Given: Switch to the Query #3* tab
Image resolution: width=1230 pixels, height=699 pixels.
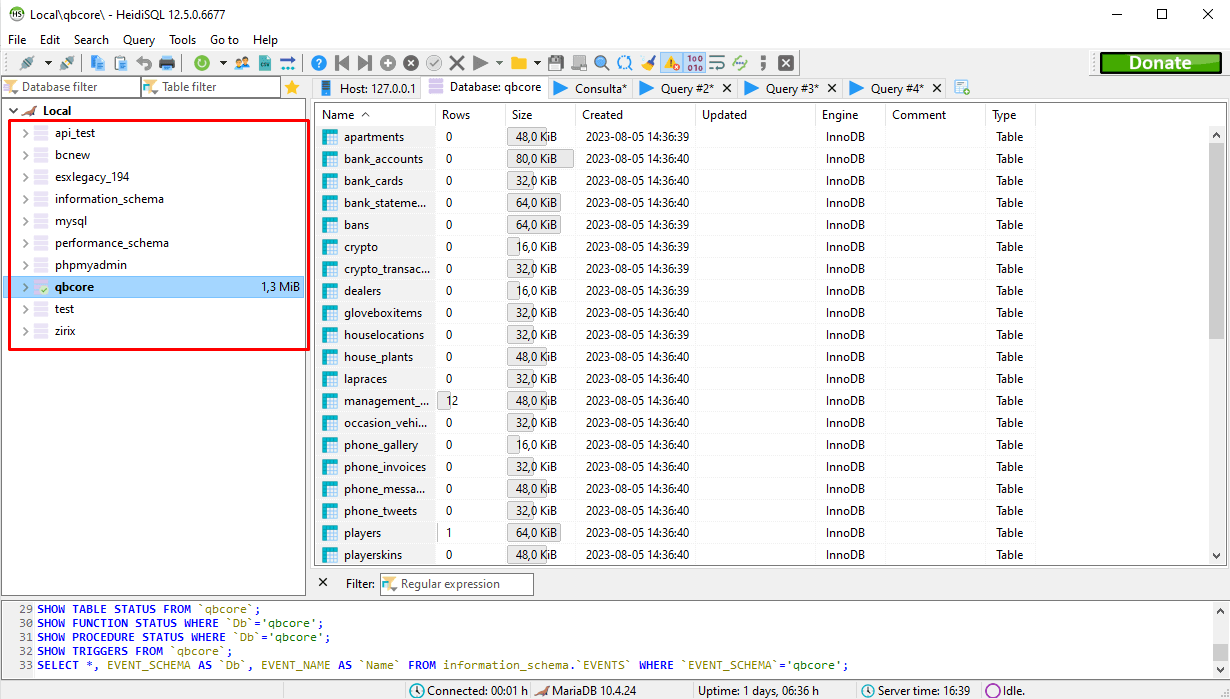Looking at the screenshot, I should [792, 88].
